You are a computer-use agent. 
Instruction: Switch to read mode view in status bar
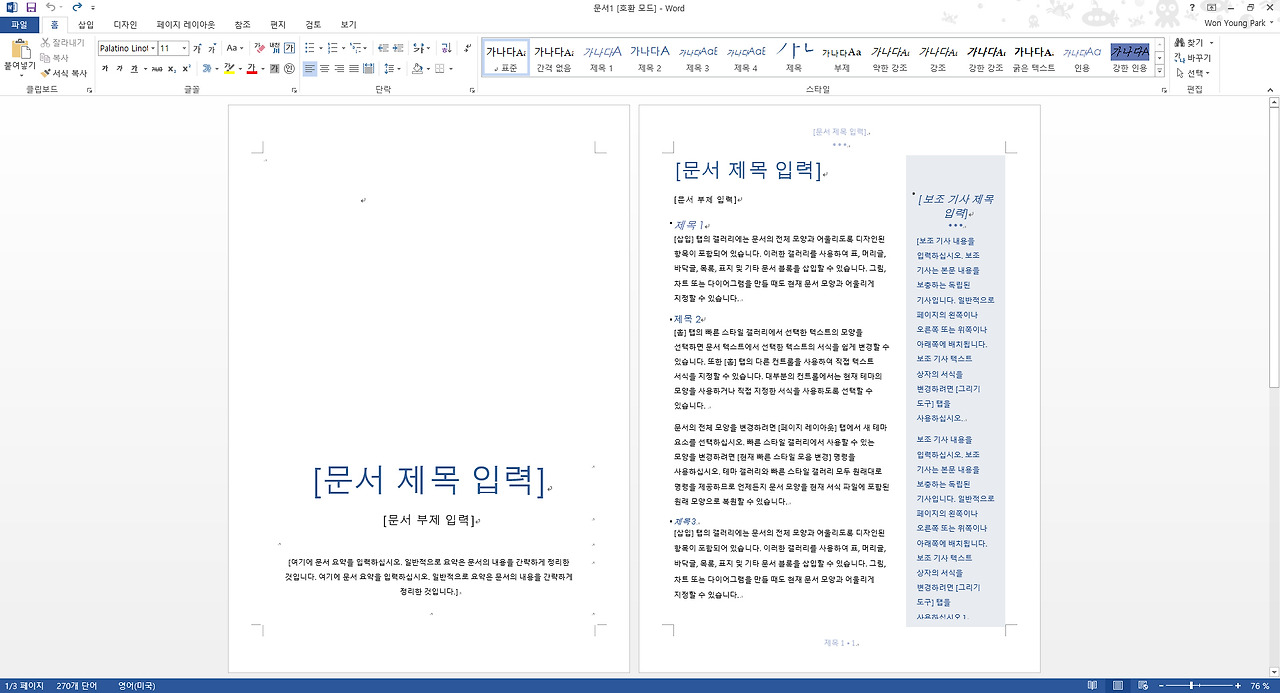[x=1091, y=686]
